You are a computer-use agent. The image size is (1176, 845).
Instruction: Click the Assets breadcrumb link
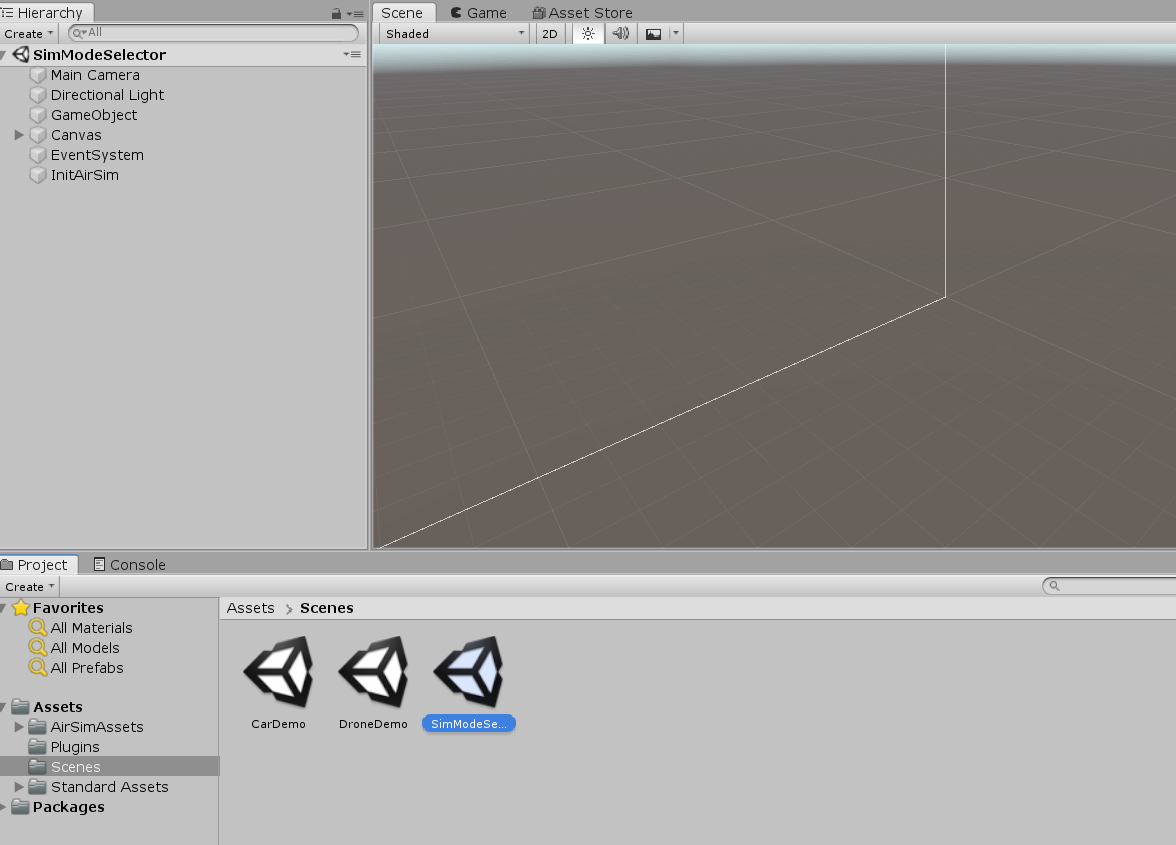(x=250, y=607)
